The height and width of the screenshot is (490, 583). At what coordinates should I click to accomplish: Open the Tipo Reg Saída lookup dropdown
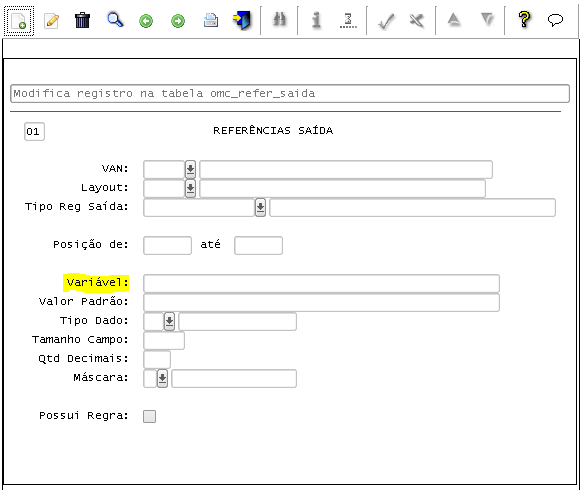coord(260,207)
